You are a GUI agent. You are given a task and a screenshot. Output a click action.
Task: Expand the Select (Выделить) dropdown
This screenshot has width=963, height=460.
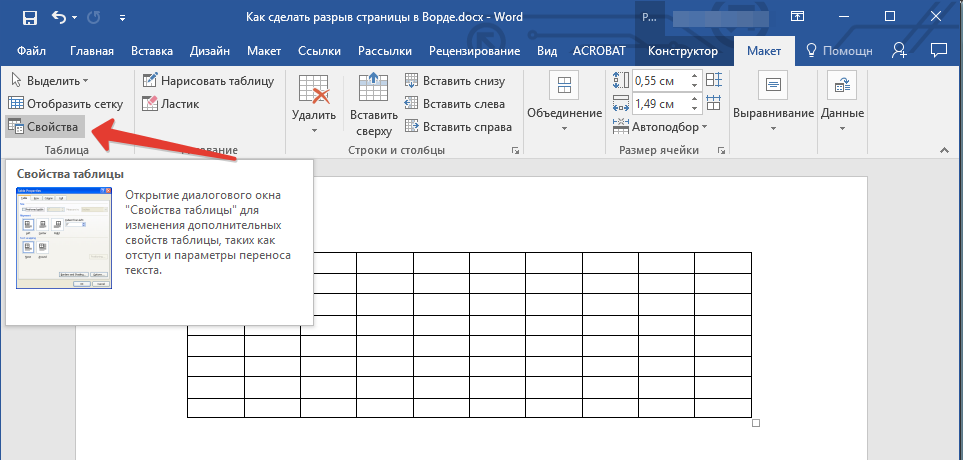[x=50, y=80]
